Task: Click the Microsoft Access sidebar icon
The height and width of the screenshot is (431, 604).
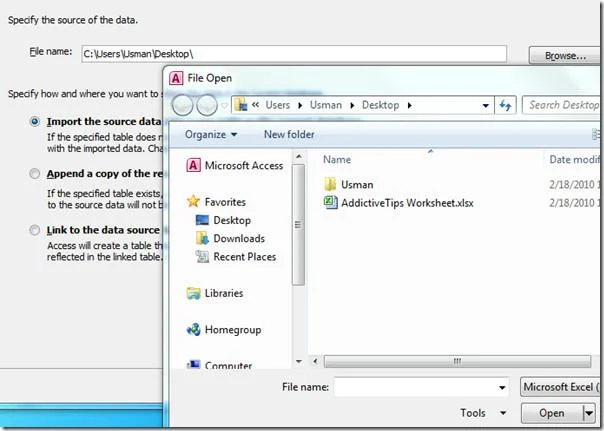Action: (x=193, y=166)
